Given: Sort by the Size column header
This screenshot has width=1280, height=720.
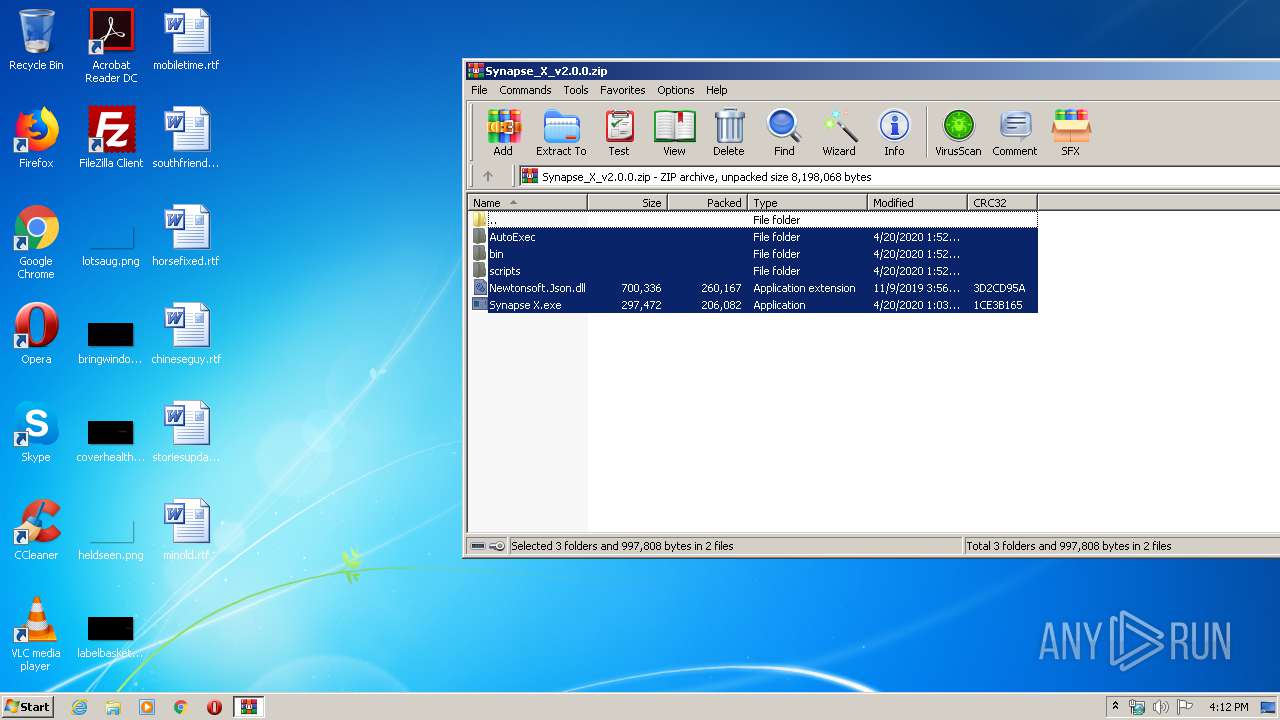Looking at the screenshot, I should click(627, 202).
